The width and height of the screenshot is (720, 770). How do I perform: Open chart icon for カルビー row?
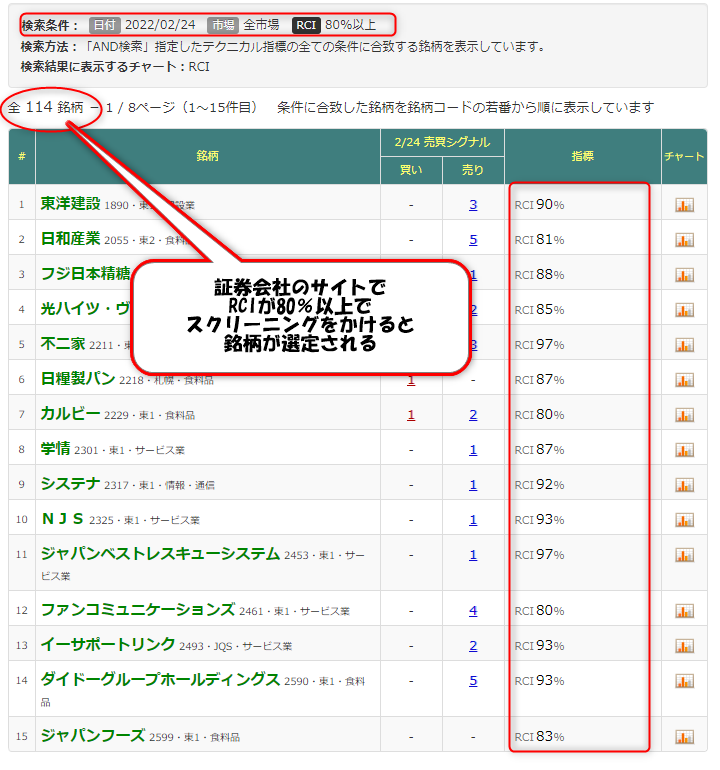pos(684,415)
